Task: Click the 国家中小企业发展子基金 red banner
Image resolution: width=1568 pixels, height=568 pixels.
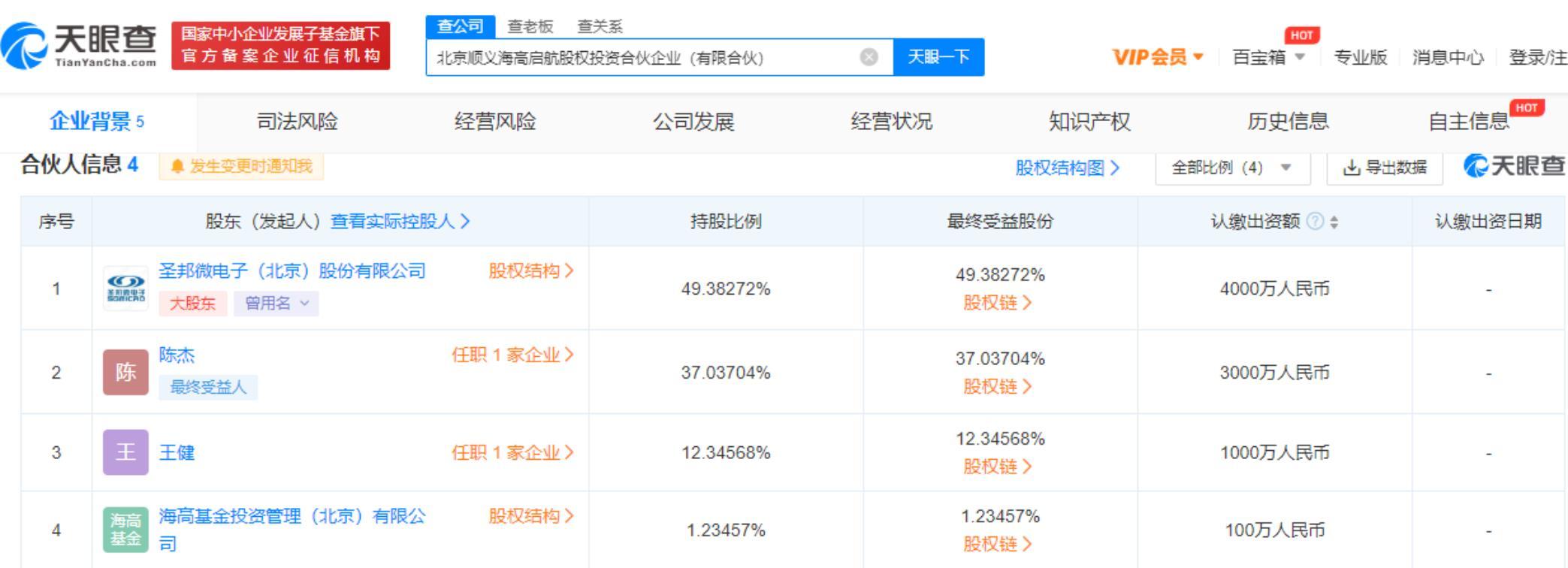Action: pos(280,46)
